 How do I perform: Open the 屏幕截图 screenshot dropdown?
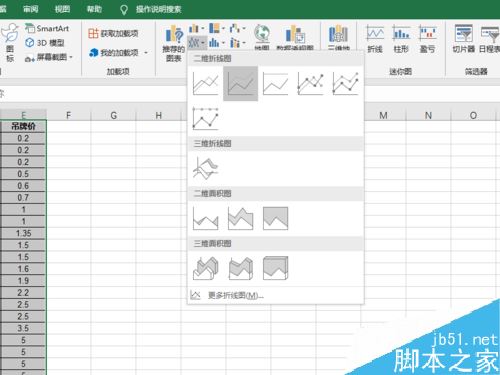pos(49,57)
